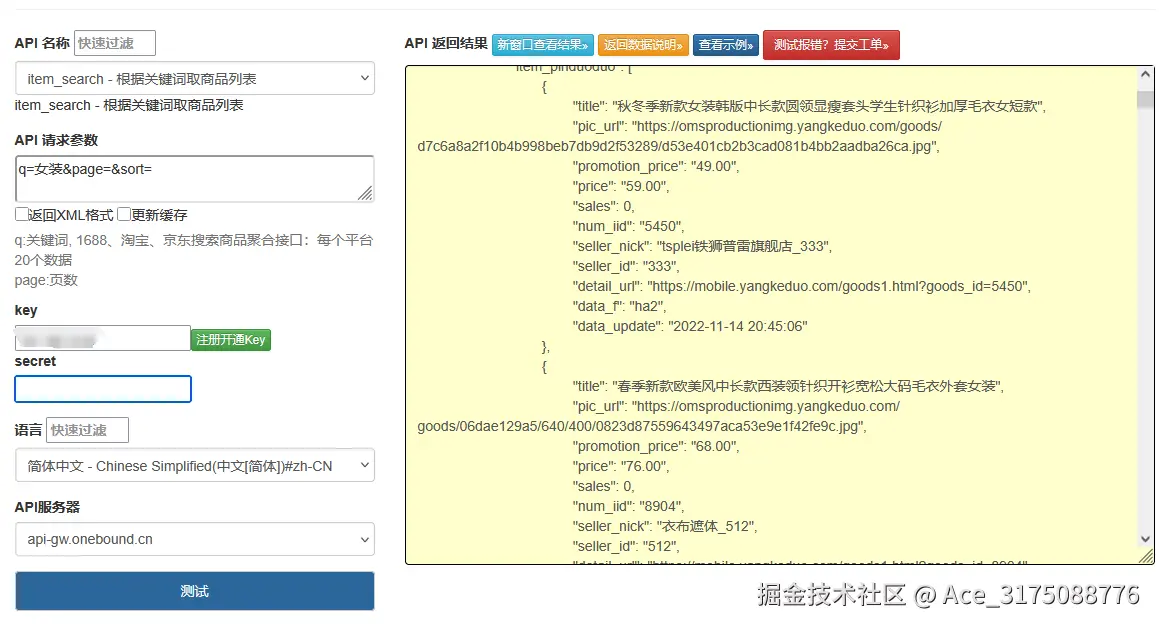Image resolution: width=1159 pixels, height=628 pixels.
Task: Click the orange return data description button
Action: tap(643, 44)
